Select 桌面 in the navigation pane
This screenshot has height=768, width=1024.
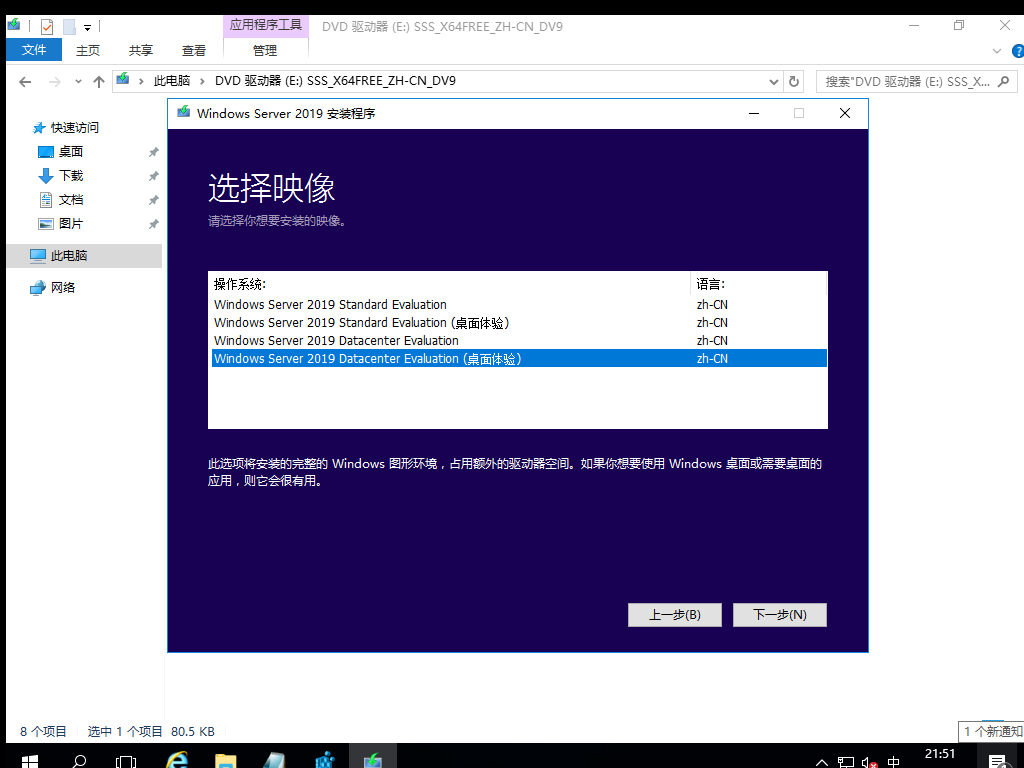tap(71, 151)
